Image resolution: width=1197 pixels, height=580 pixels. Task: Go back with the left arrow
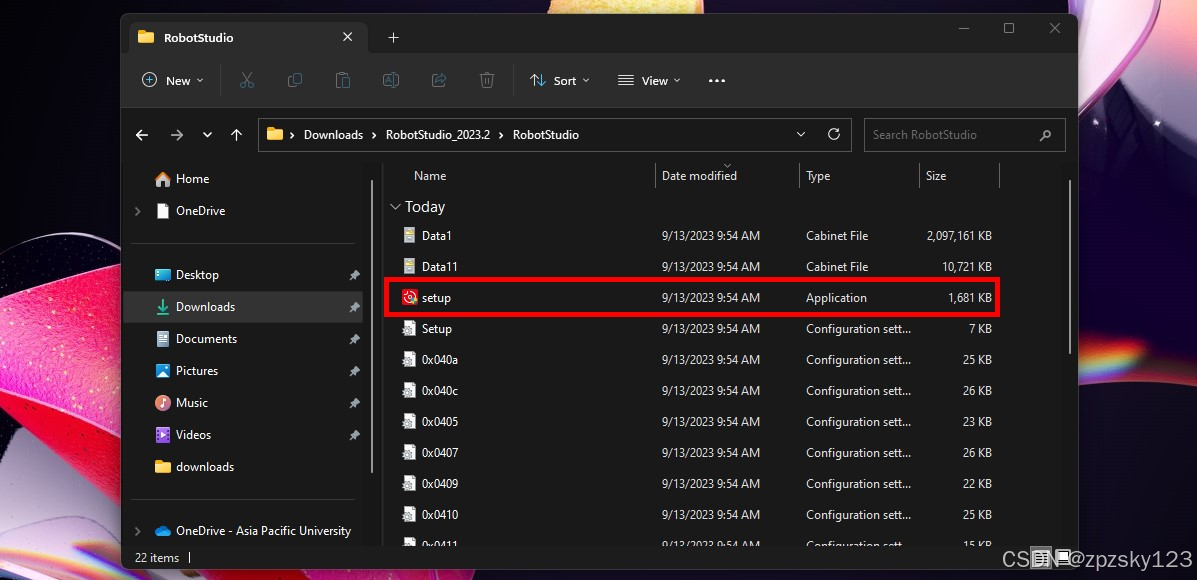click(142, 134)
